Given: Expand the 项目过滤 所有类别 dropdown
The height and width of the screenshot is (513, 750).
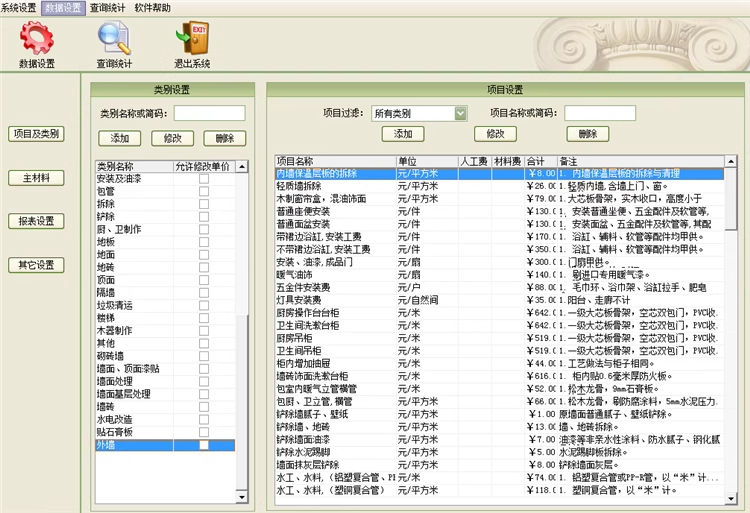Looking at the screenshot, I should pos(460,113).
